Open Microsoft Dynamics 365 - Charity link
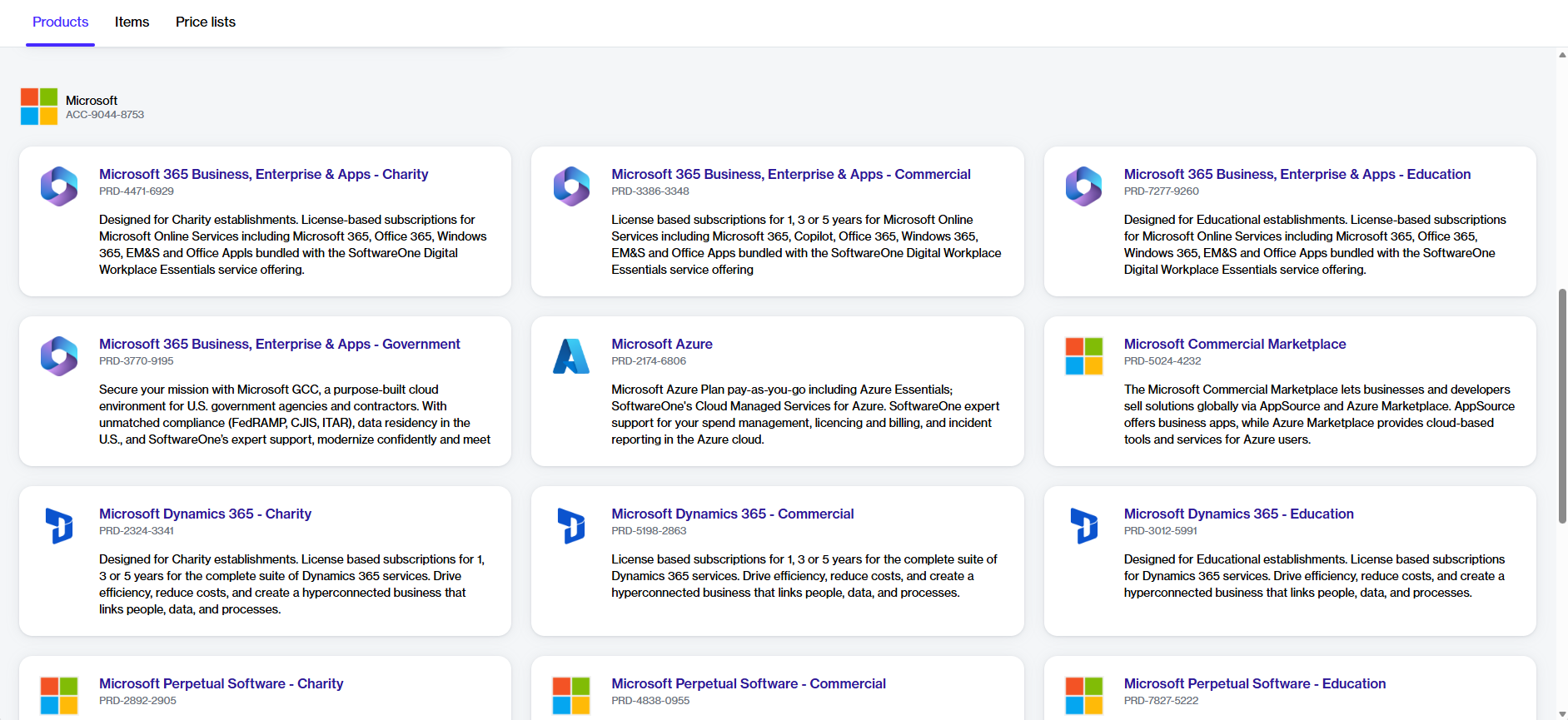Image resolution: width=1568 pixels, height=720 pixels. (205, 514)
